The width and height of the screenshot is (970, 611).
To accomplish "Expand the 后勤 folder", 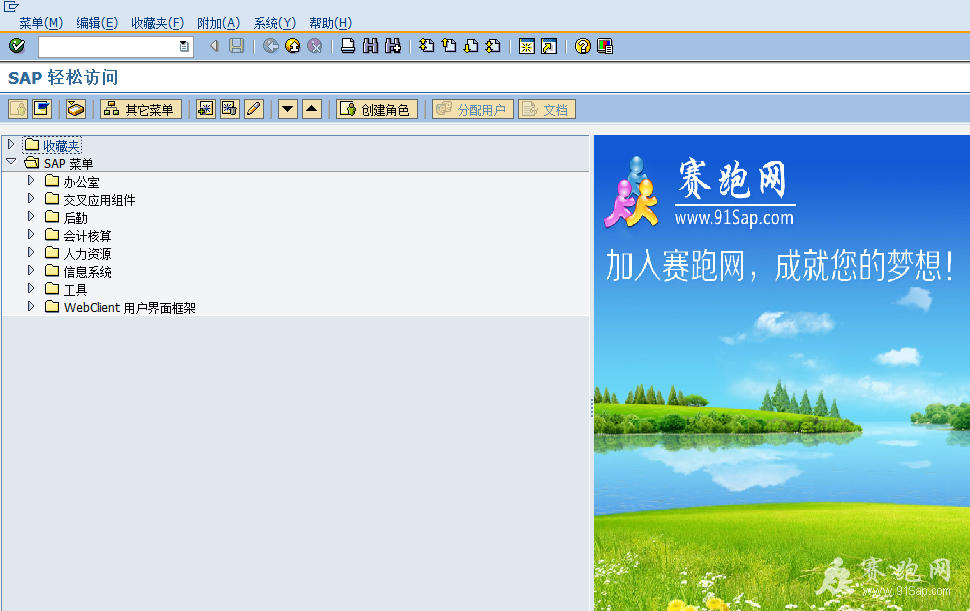I will (31, 216).
